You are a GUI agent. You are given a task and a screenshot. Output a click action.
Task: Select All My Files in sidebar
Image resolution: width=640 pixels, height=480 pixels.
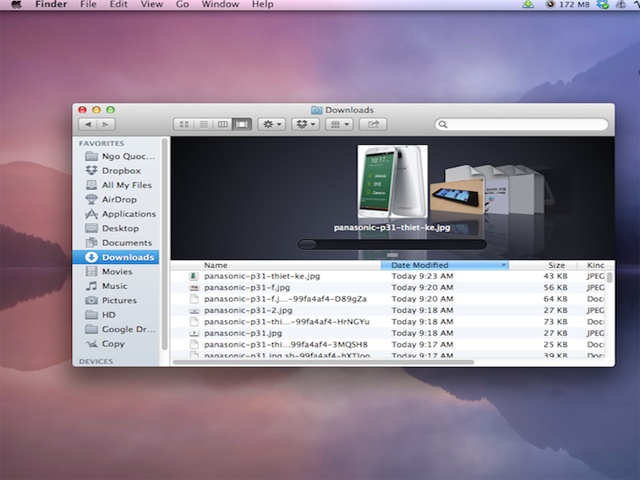point(118,185)
